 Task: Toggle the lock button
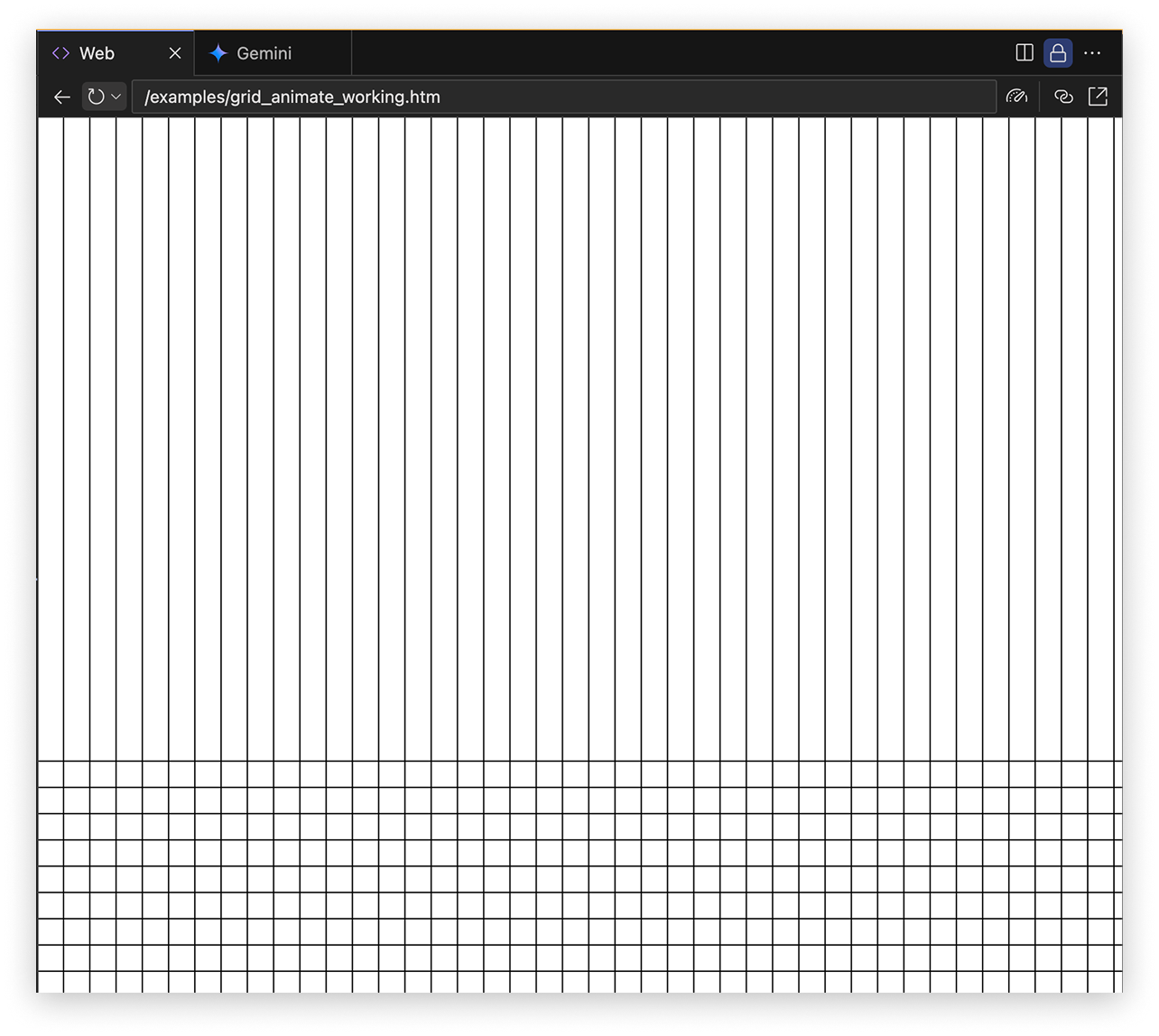[x=1058, y=53]
